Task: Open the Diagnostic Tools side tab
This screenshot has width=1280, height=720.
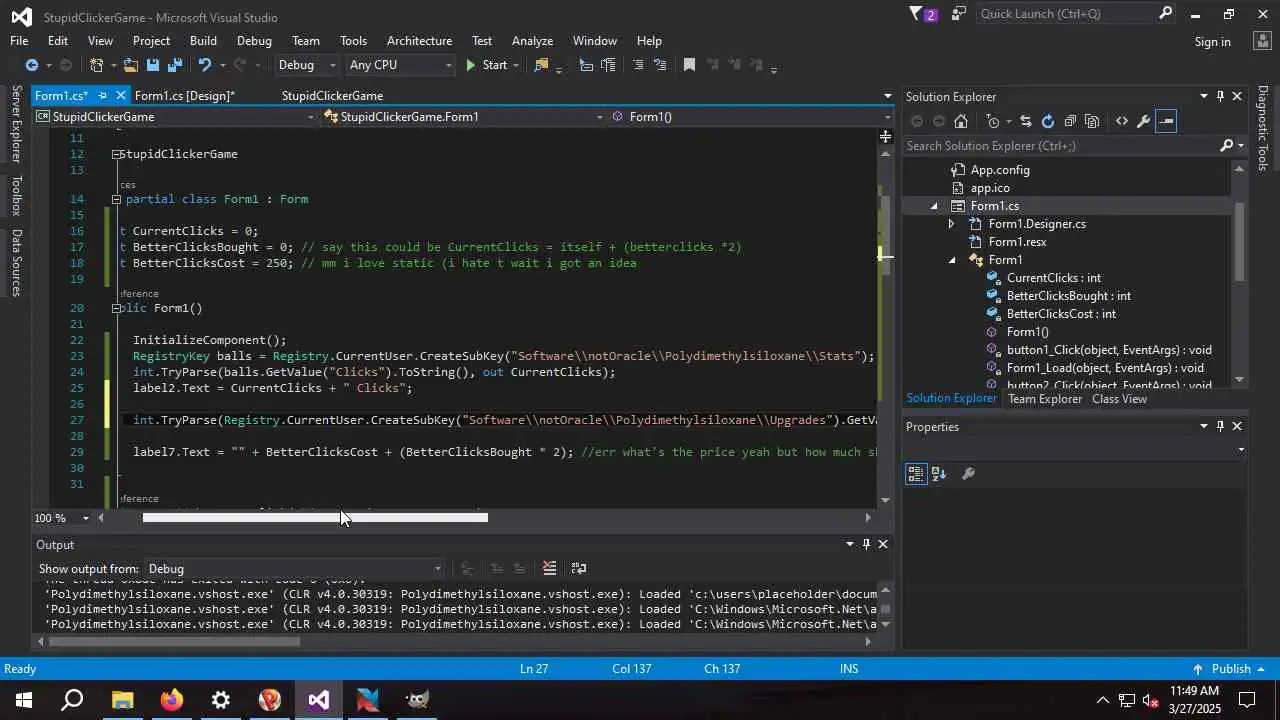Action: (1263, 128)
